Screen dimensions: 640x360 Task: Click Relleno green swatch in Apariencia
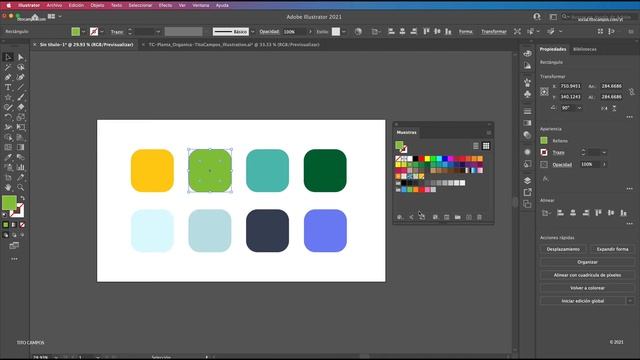click(544, 140)
